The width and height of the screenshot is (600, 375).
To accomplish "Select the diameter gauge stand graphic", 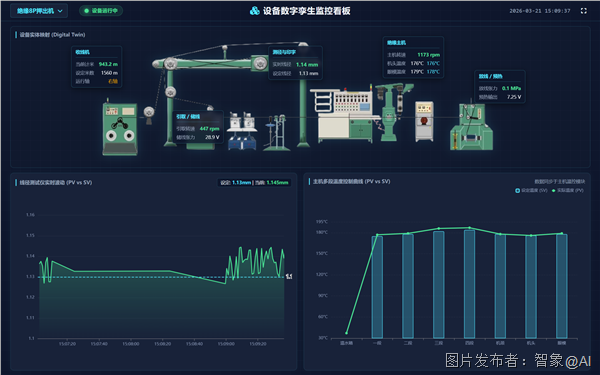I will 276,132.
